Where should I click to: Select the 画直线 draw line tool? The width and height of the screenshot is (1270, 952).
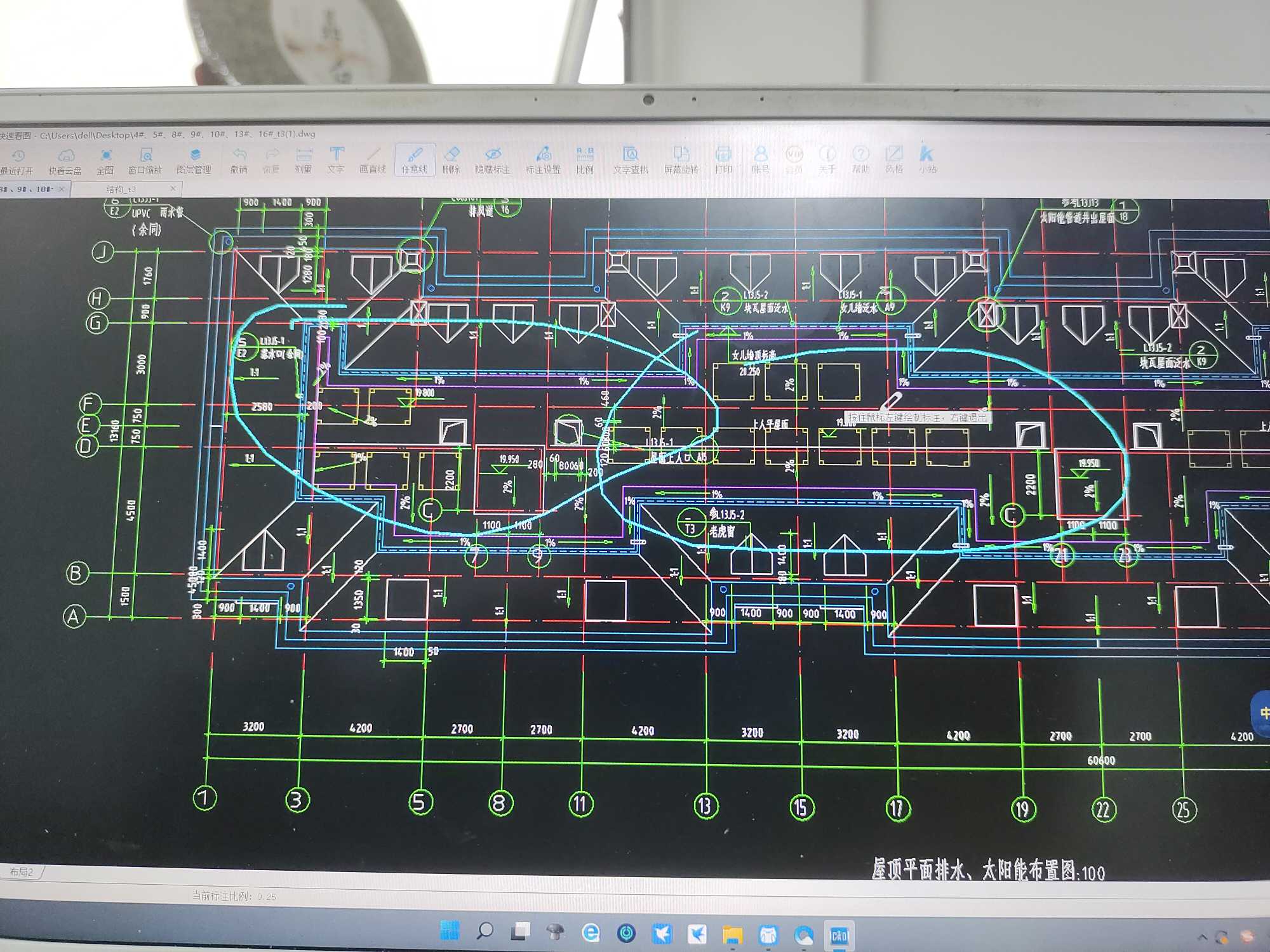[x=373, y=160]
